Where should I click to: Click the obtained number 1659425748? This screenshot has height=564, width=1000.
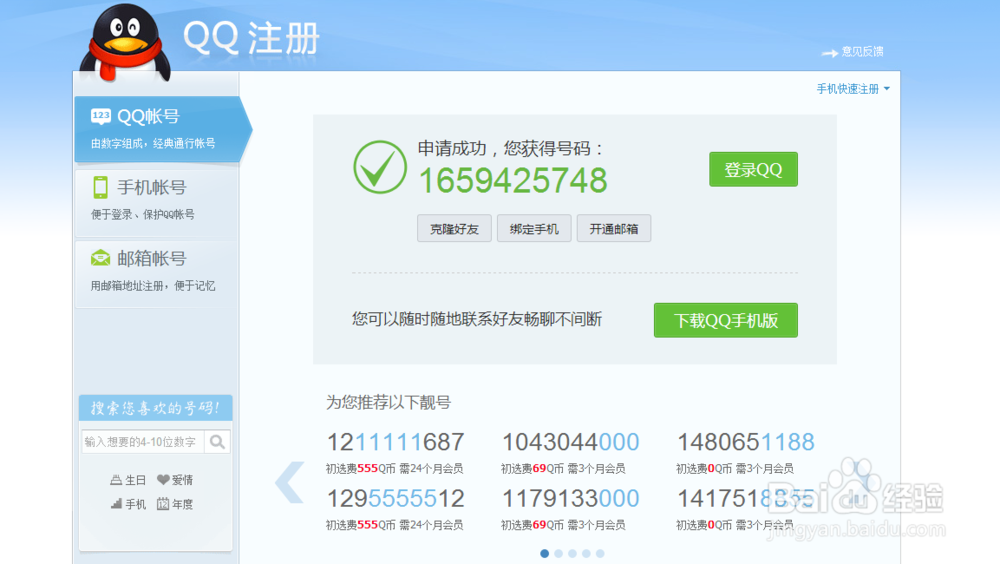tap(513, 181)
